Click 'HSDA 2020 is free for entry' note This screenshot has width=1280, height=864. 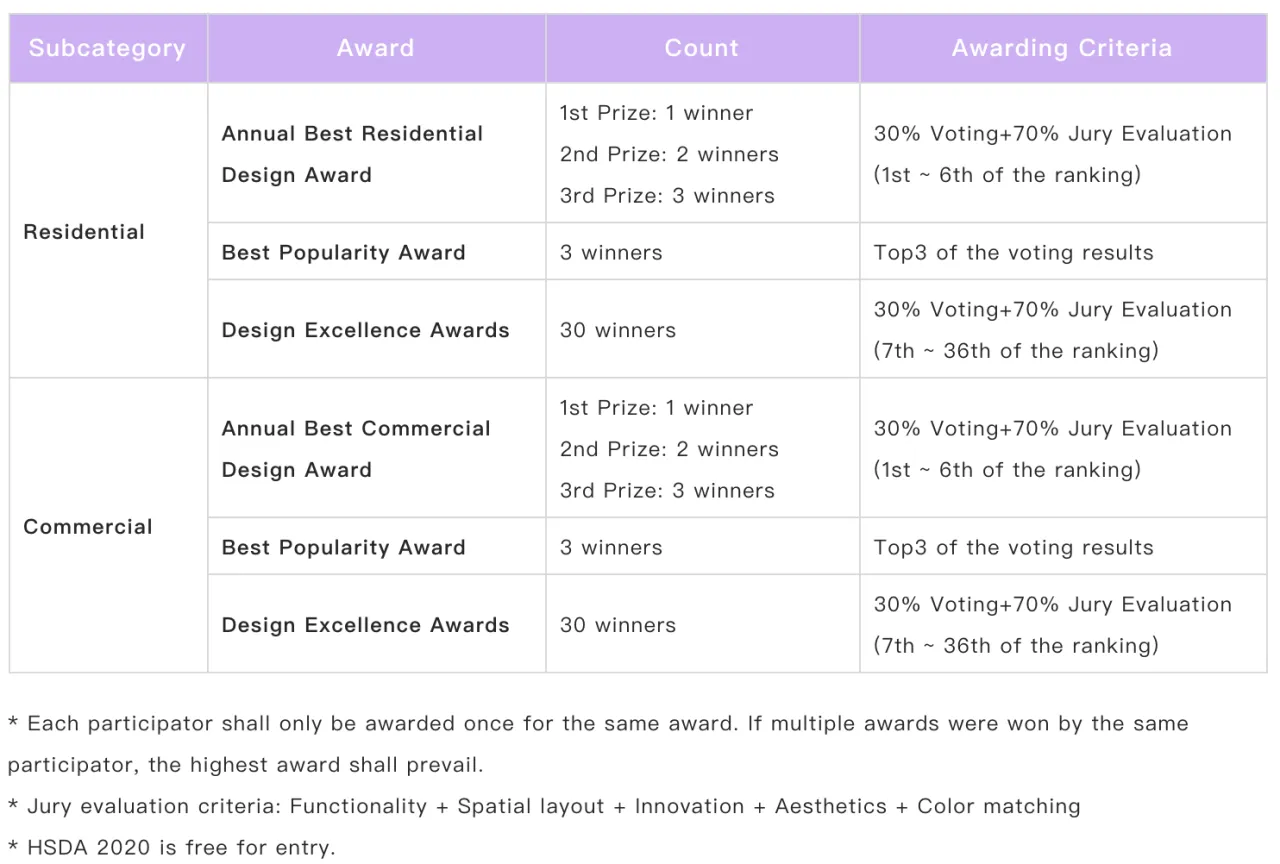[172, 848]
